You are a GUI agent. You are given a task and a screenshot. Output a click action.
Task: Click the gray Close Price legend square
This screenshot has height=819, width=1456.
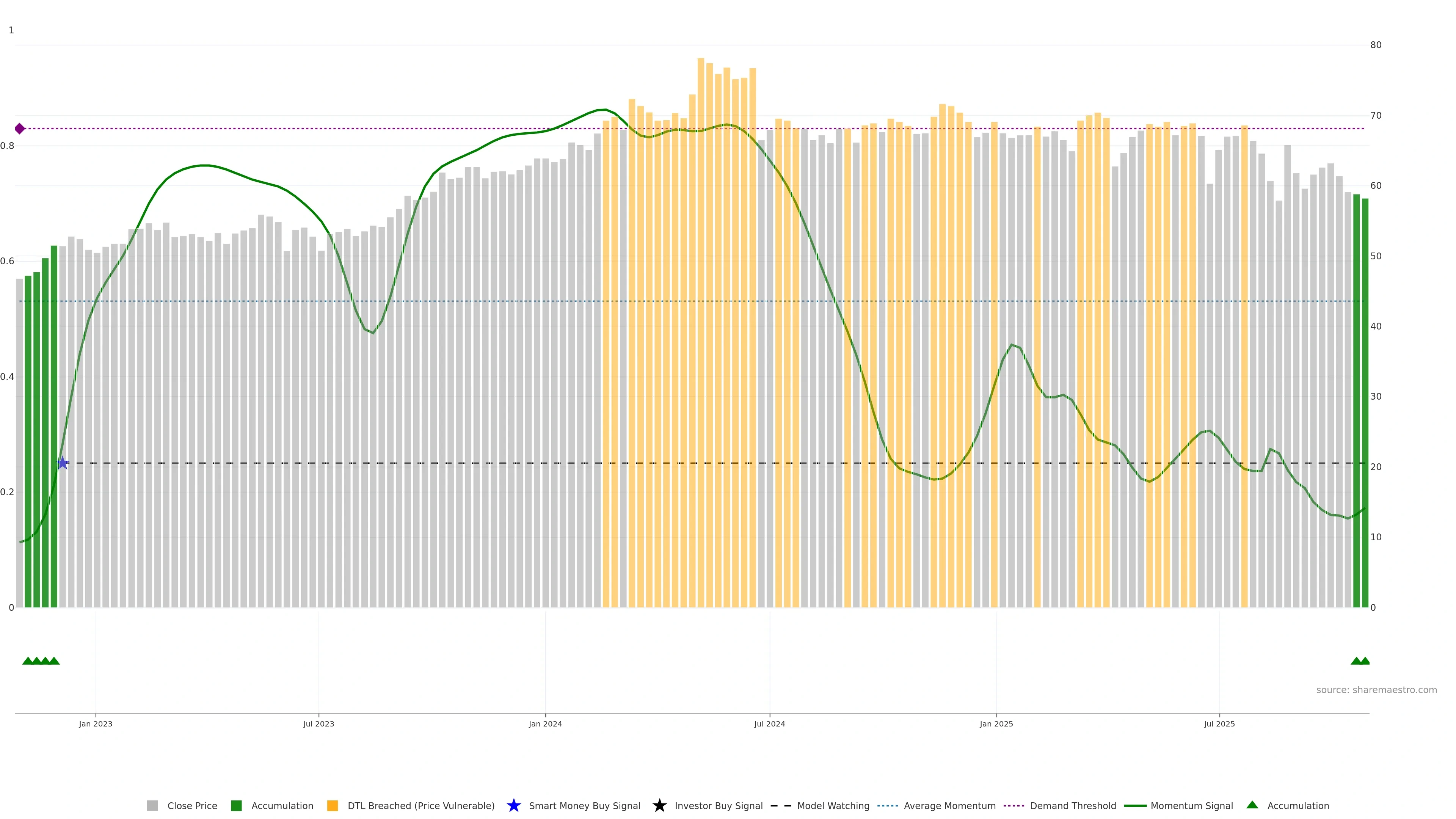click(x=152, y=805)
